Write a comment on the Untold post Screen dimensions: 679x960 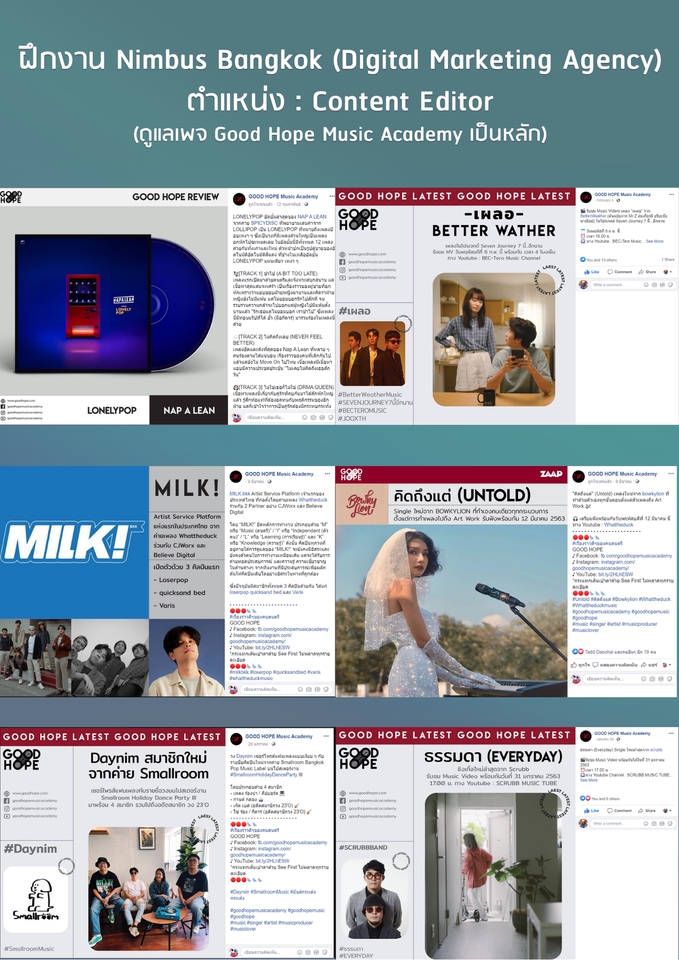[x=629, y=678]
